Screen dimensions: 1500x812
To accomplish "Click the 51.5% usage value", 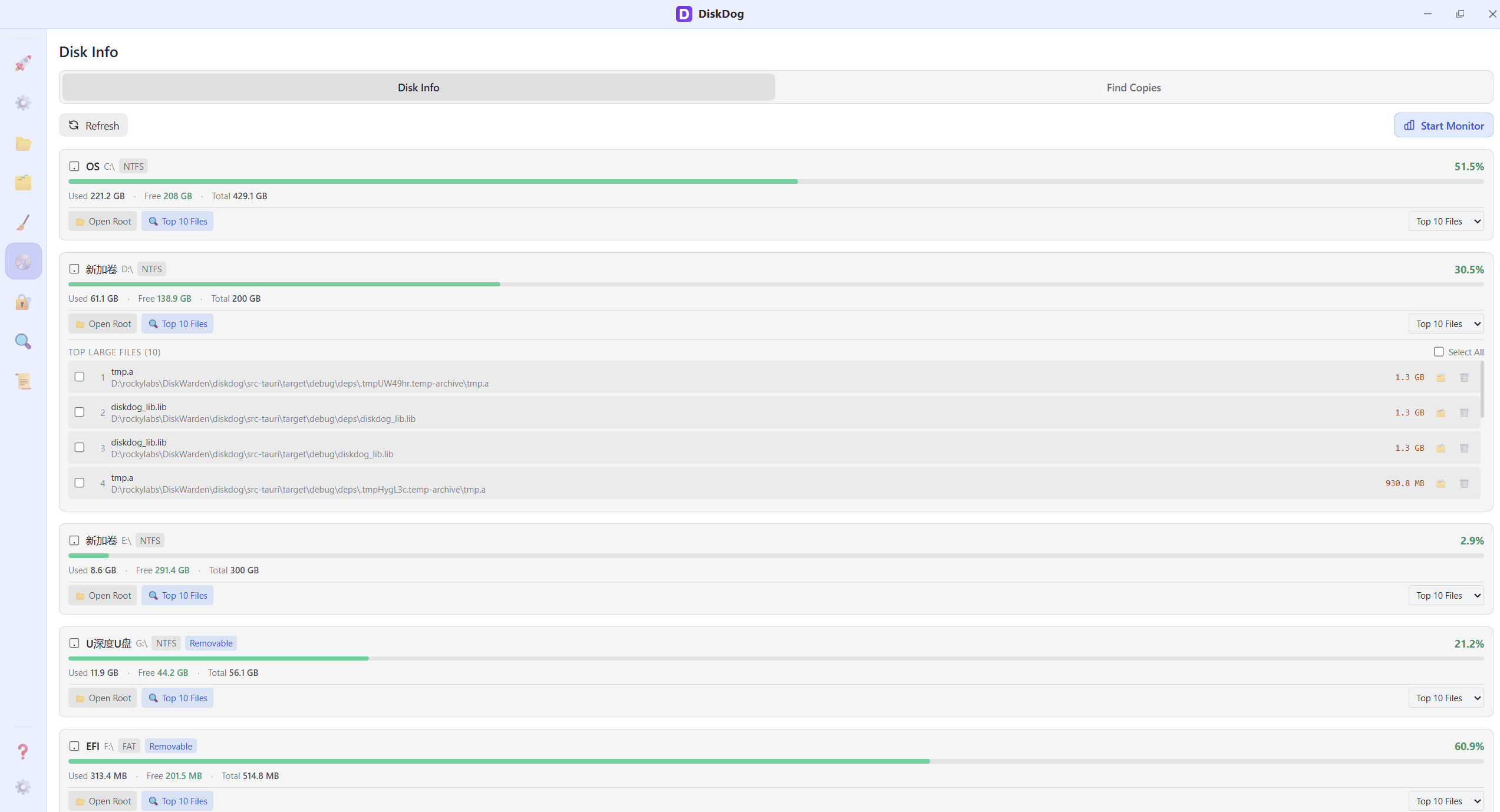I will point(1469,167).
